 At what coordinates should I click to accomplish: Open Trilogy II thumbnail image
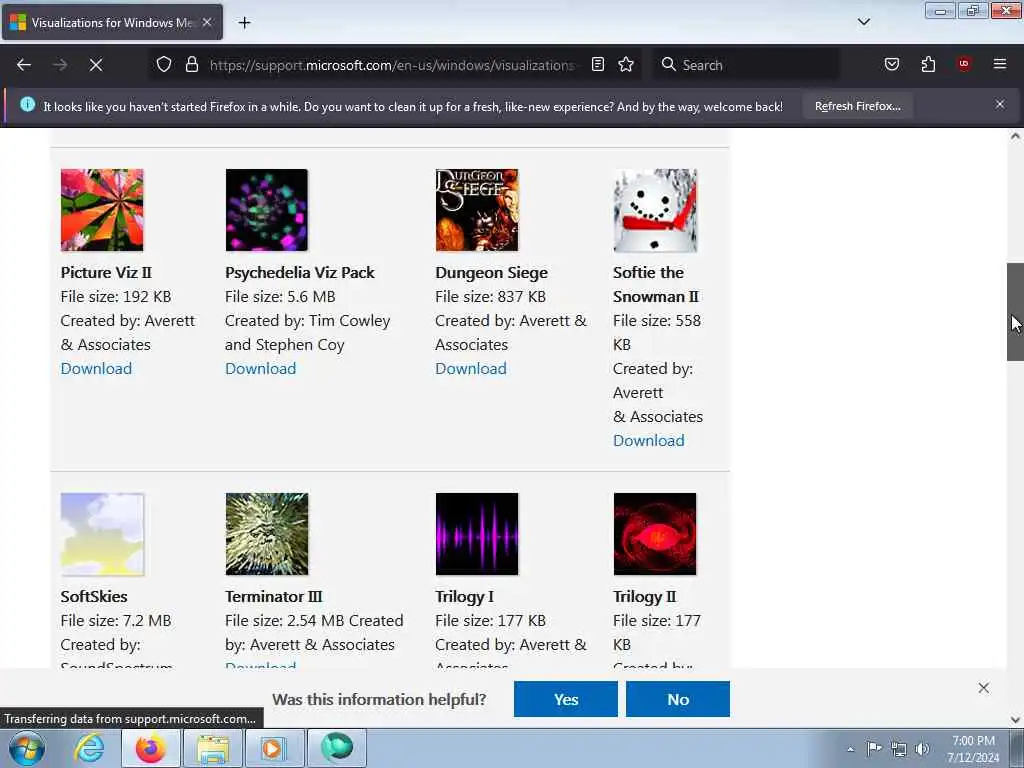tap(655, 534)
